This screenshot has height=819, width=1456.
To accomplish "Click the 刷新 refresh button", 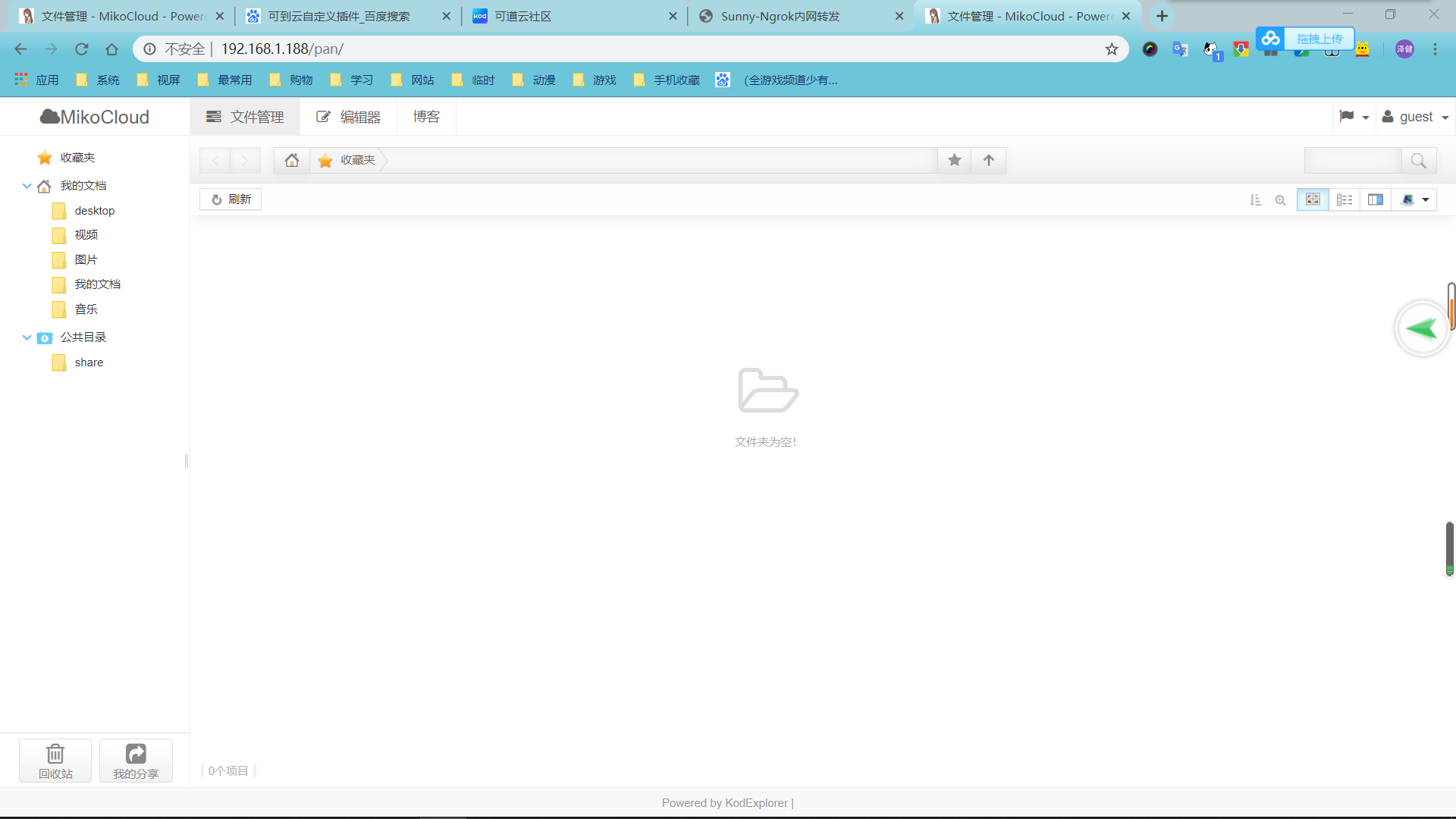I will click(231, 199).
